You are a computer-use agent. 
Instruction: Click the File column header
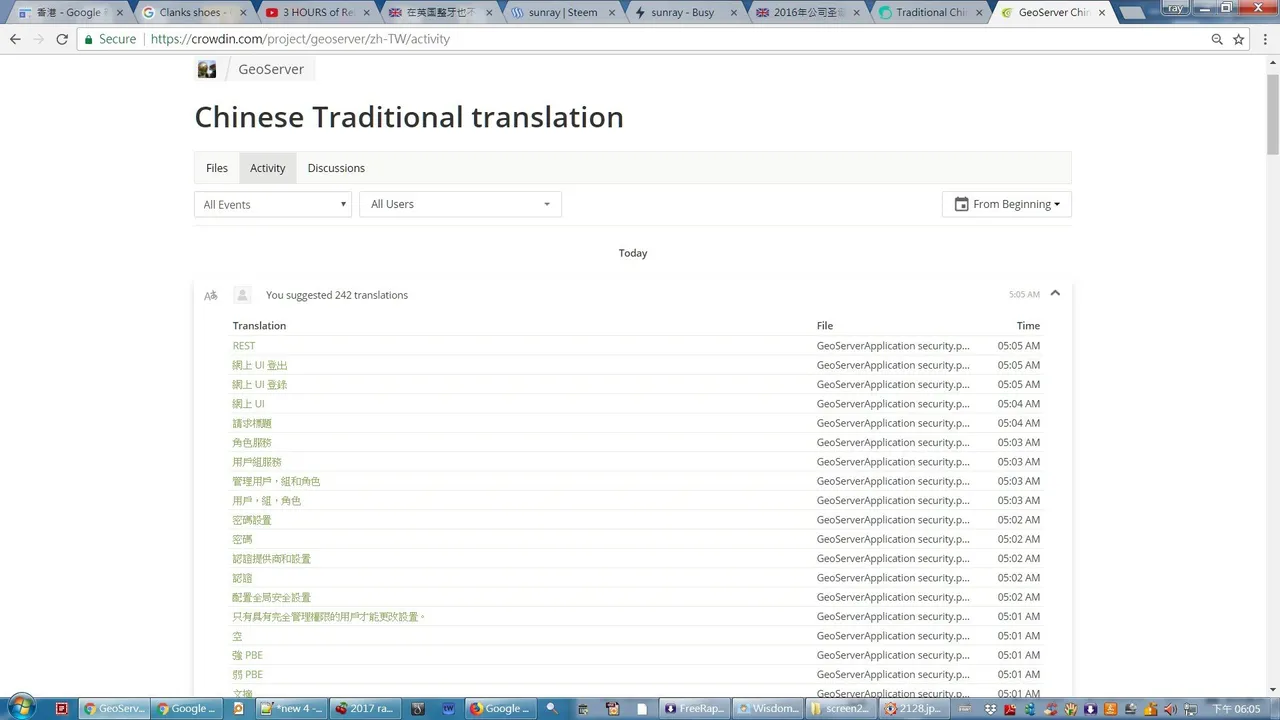click(825, 325)
